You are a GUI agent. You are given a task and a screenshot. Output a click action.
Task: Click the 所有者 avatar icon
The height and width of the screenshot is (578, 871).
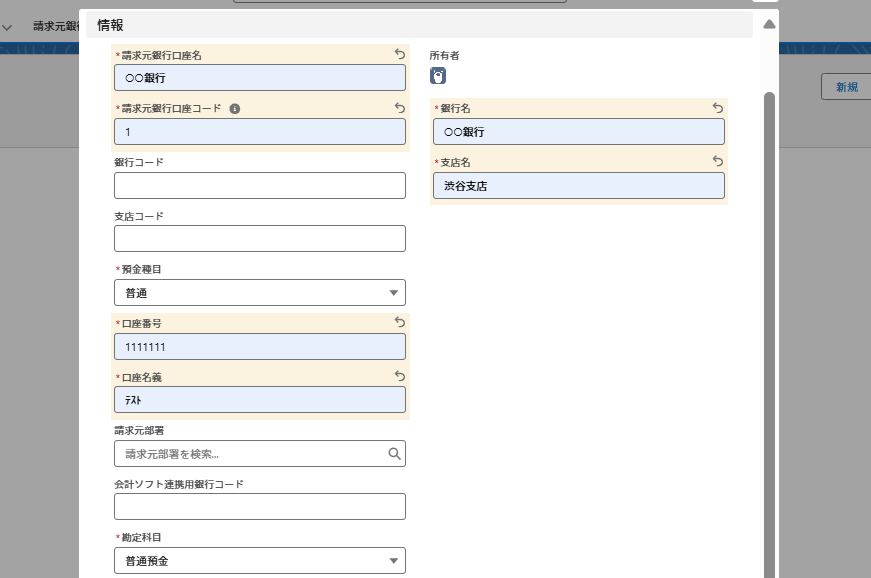(438, 76)
